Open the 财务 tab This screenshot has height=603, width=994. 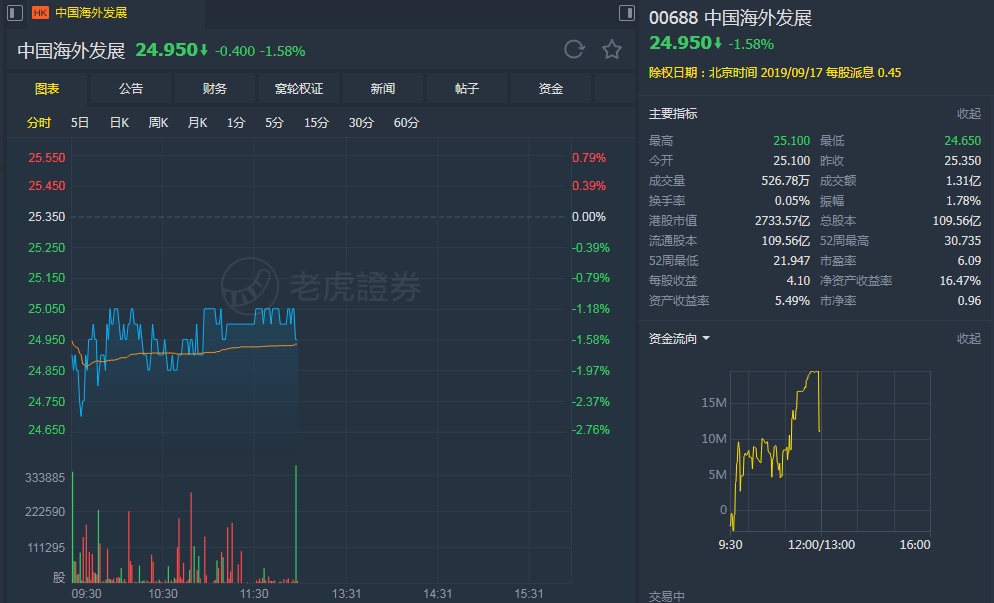215,89
